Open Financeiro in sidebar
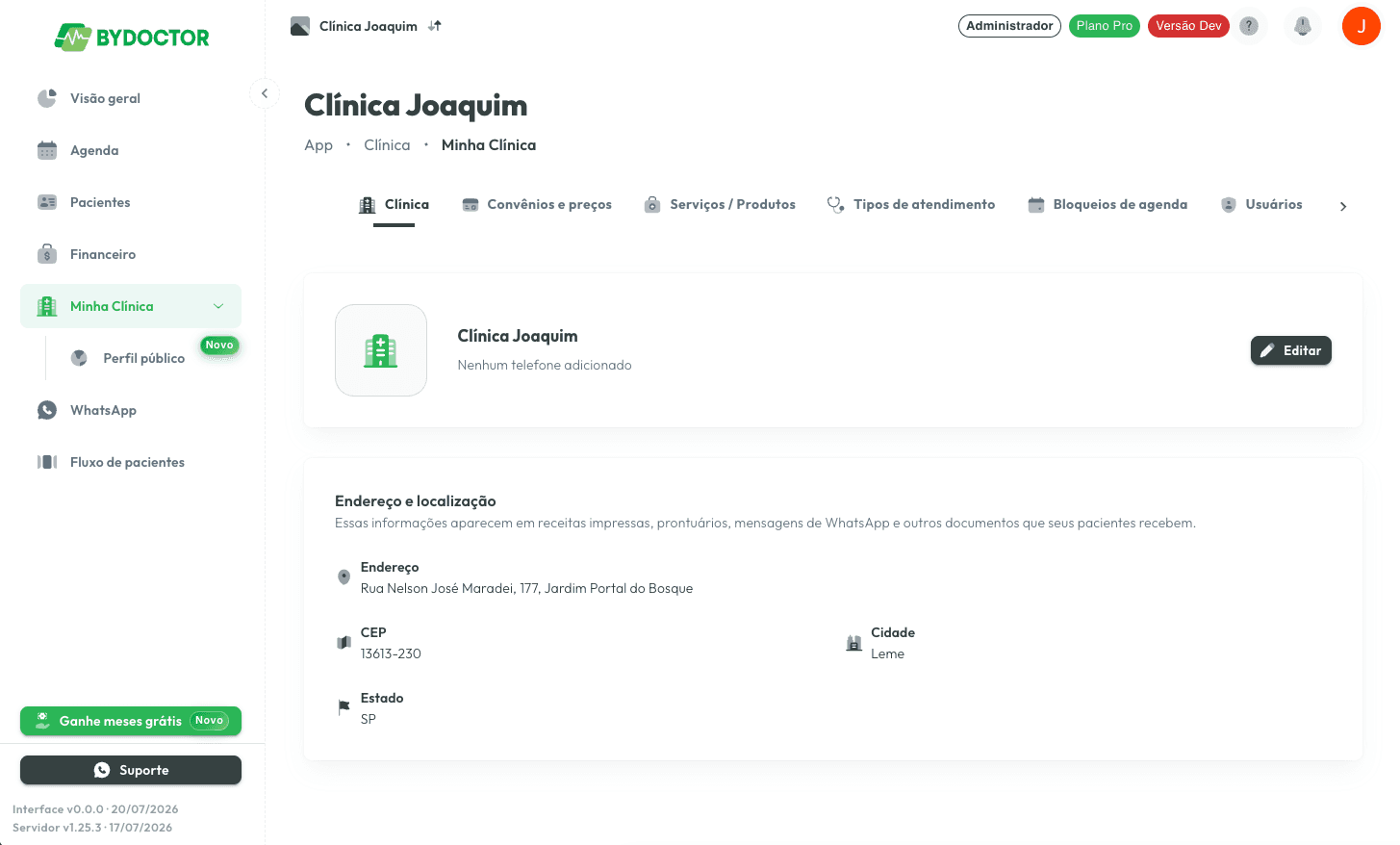1400x845 pixels. pos(131,254)
